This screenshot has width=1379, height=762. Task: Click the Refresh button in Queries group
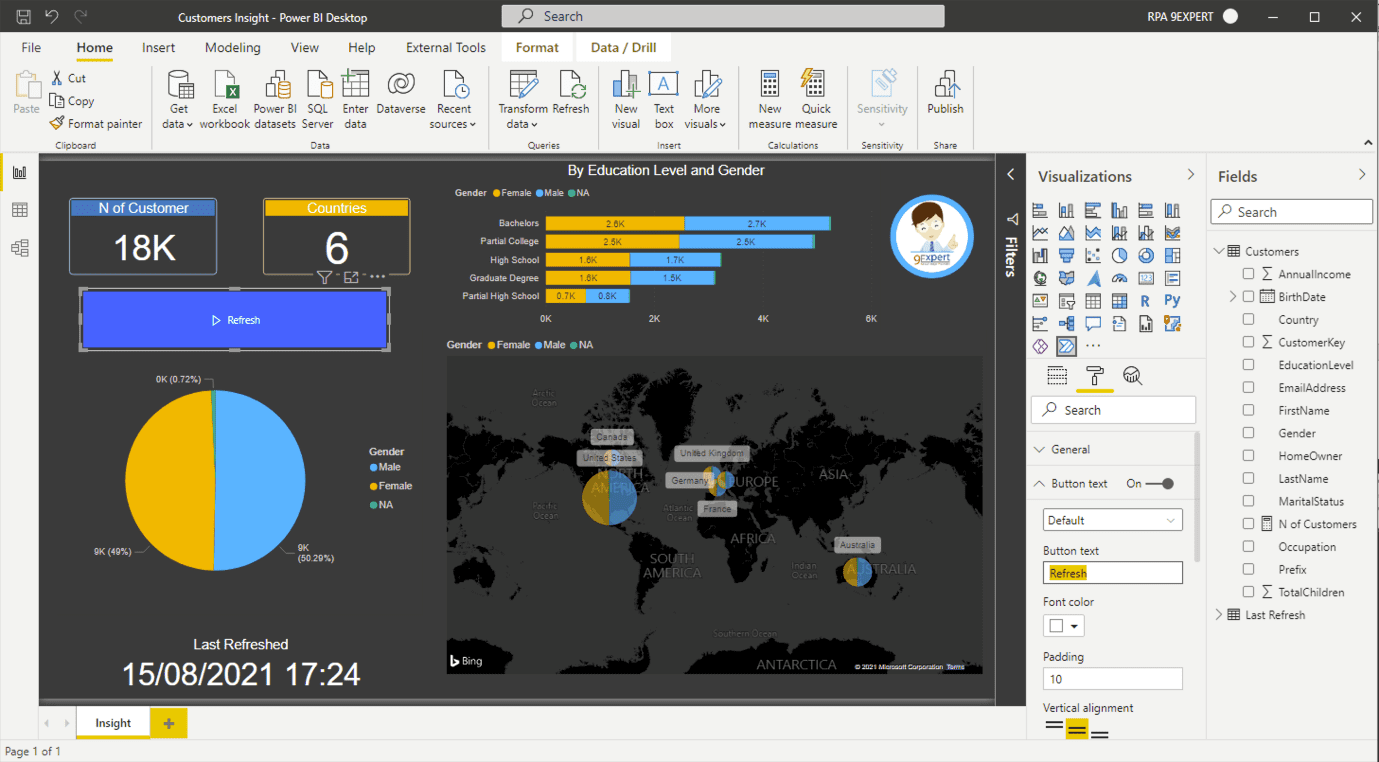571,95
